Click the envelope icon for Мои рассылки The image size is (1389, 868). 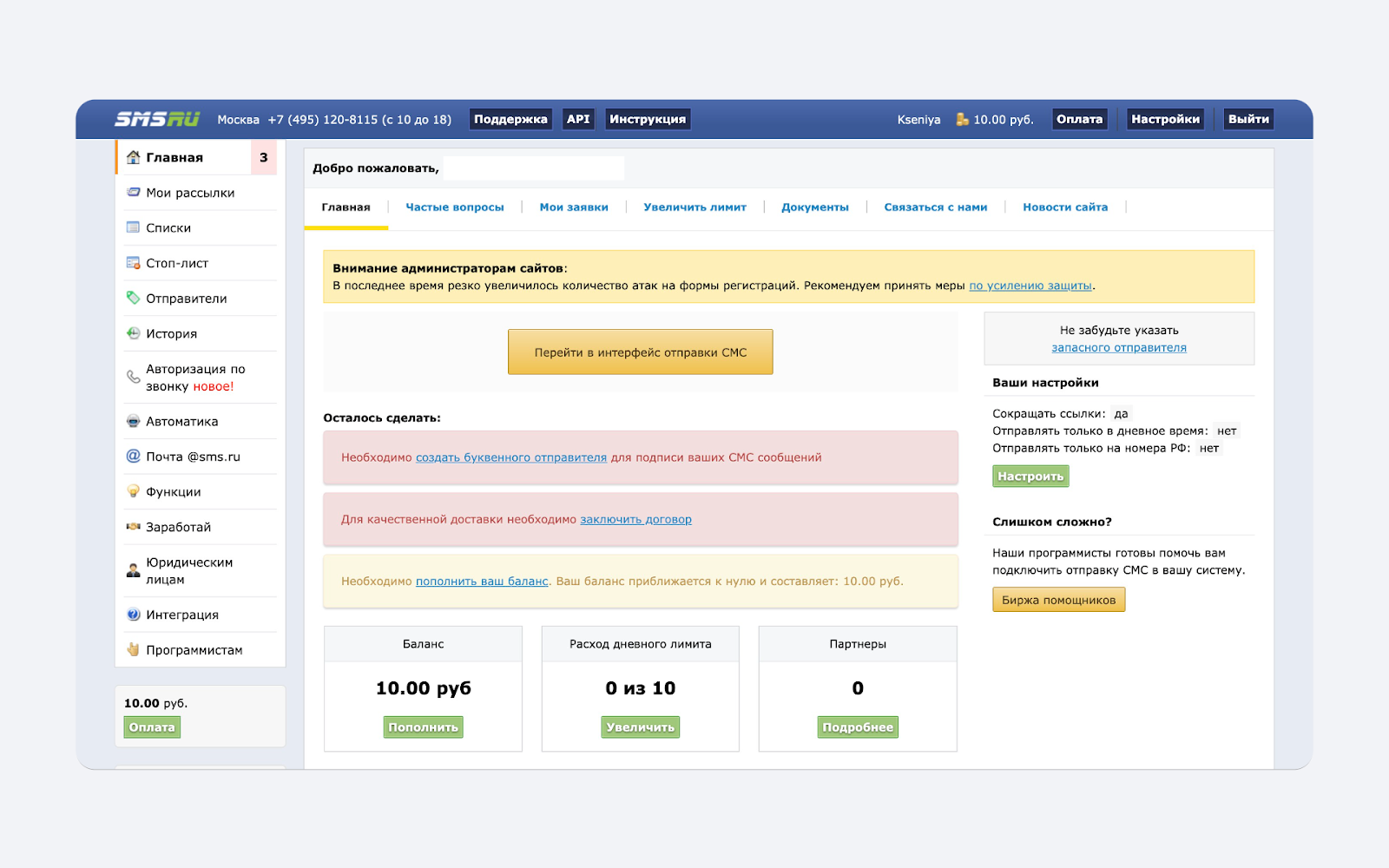click(x=133, y=193)
